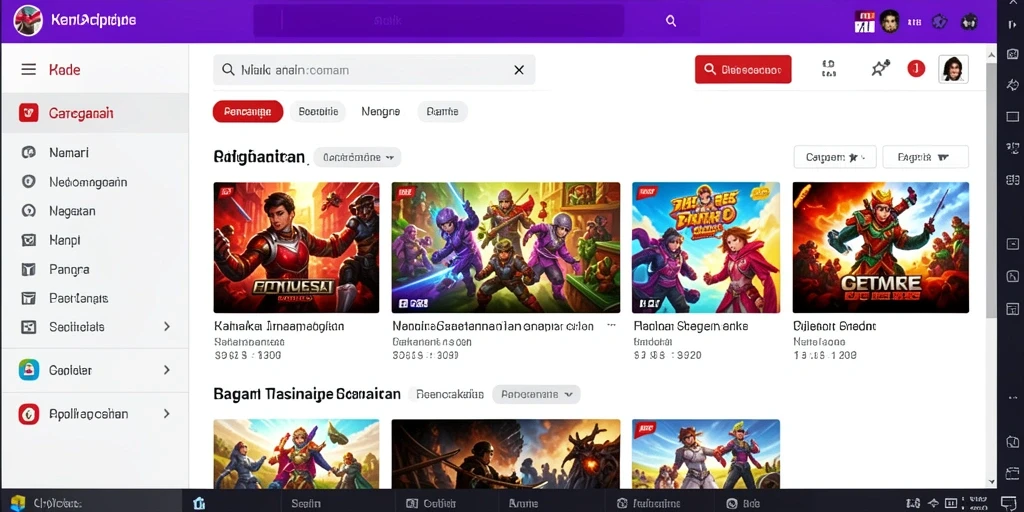The width and height of the screenshot is (1024, 512).
Task: Open the Peloerante dropdown in second section
Action: (536, 394)
